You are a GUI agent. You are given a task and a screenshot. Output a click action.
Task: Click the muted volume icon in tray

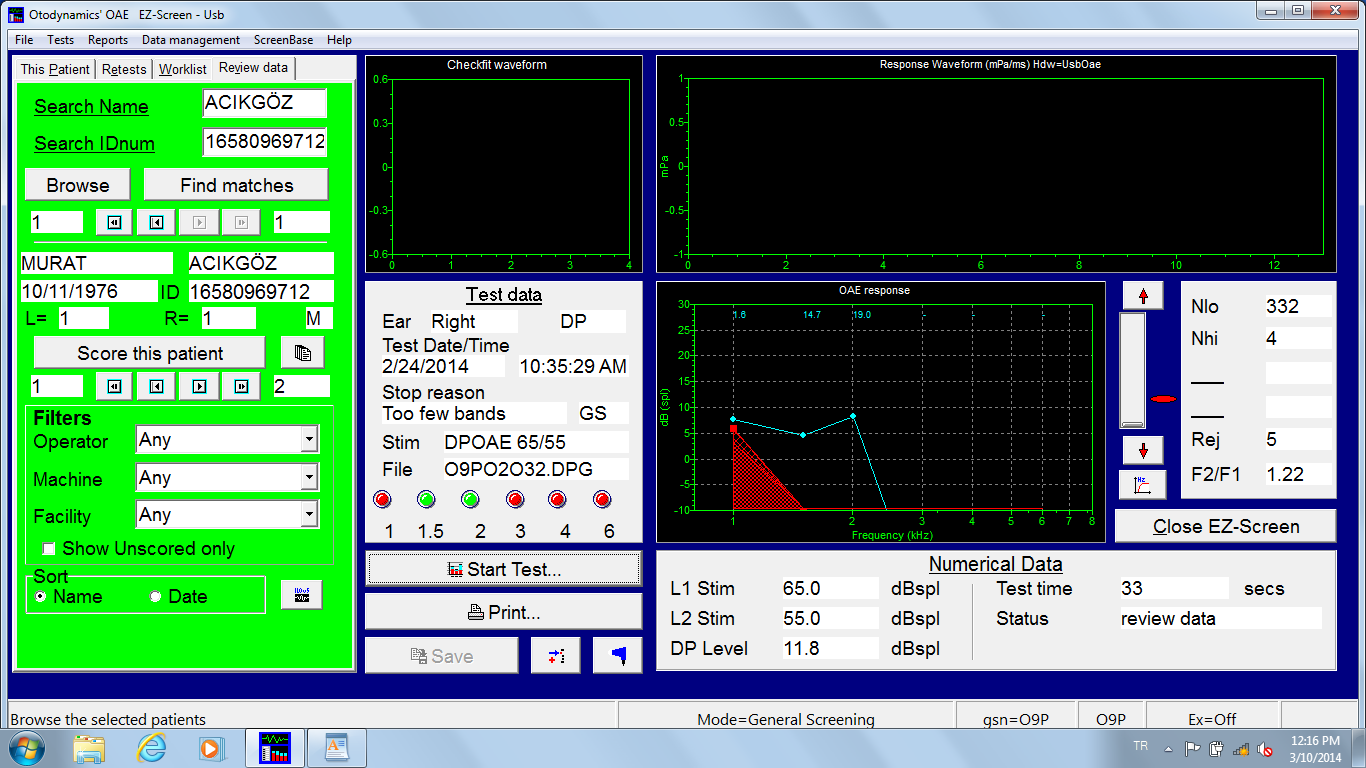pyautogui.click(x=1265, y=749)
